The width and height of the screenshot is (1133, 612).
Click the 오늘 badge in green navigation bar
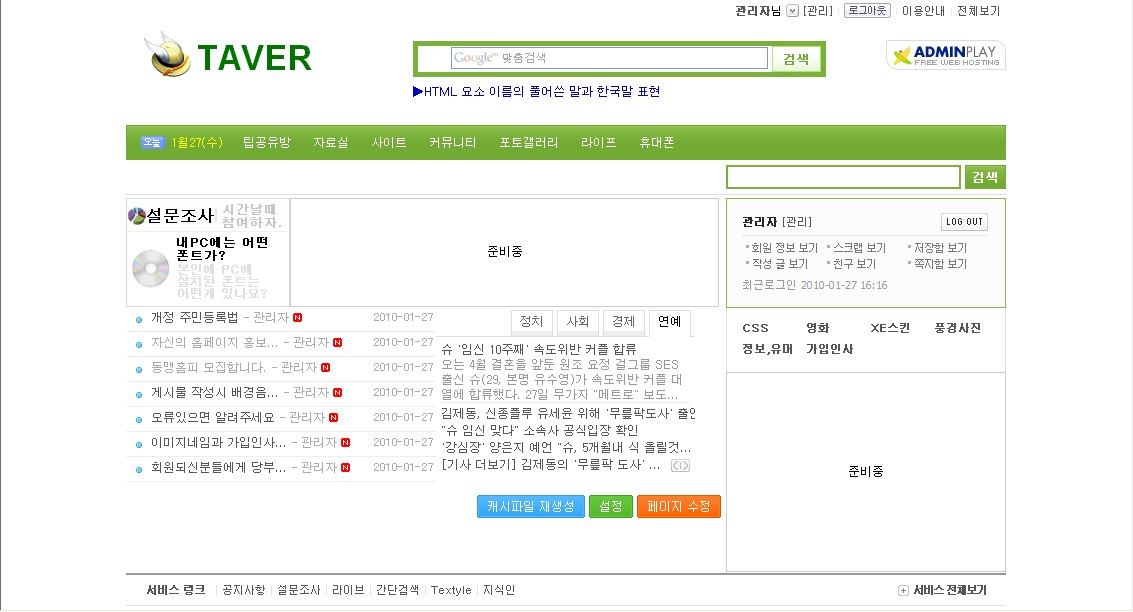pyautogui.click(x=151, y=142)
